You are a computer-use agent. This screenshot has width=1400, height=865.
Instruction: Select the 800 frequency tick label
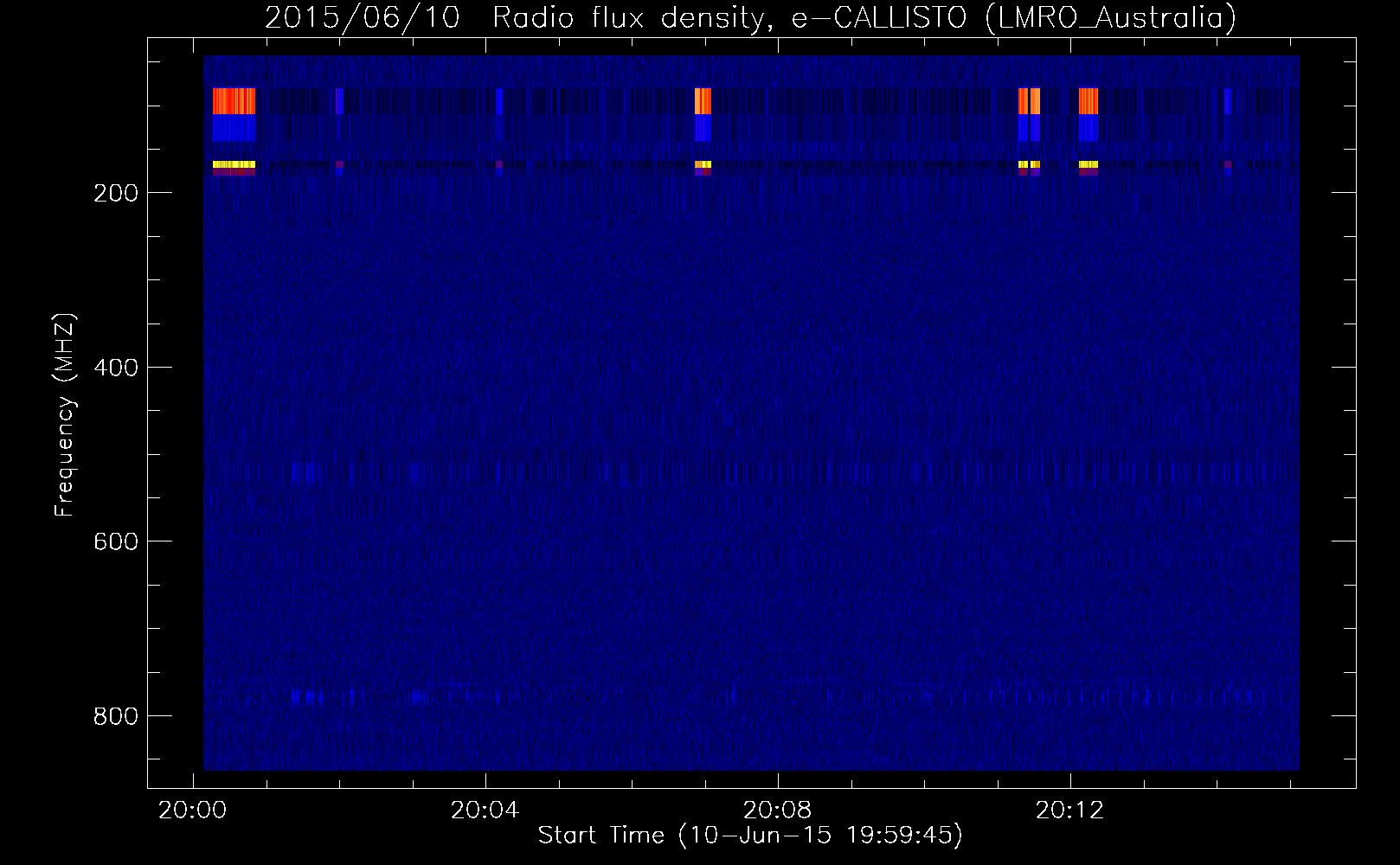[116, 716]
